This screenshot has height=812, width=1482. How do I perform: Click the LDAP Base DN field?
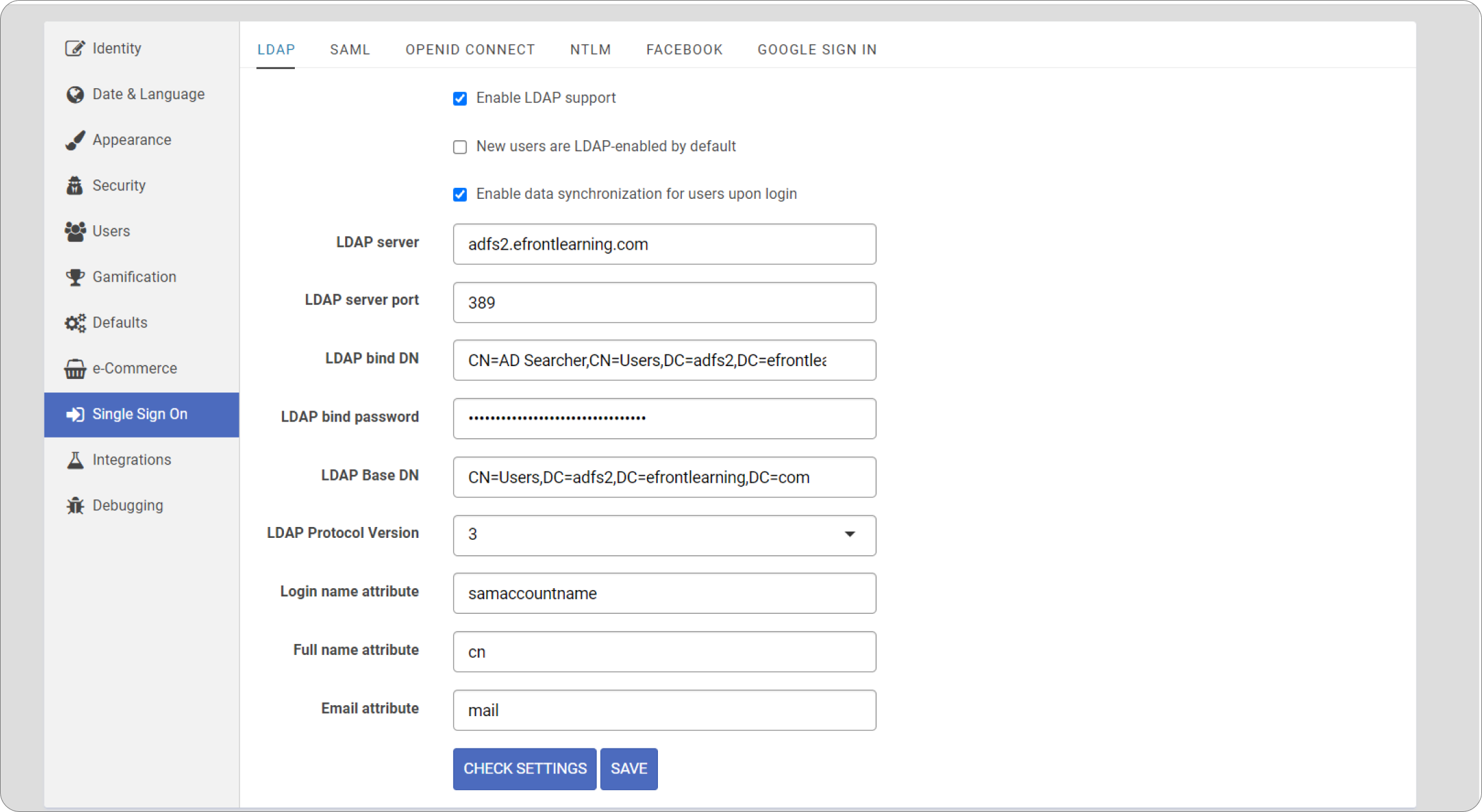coord(664,477)
